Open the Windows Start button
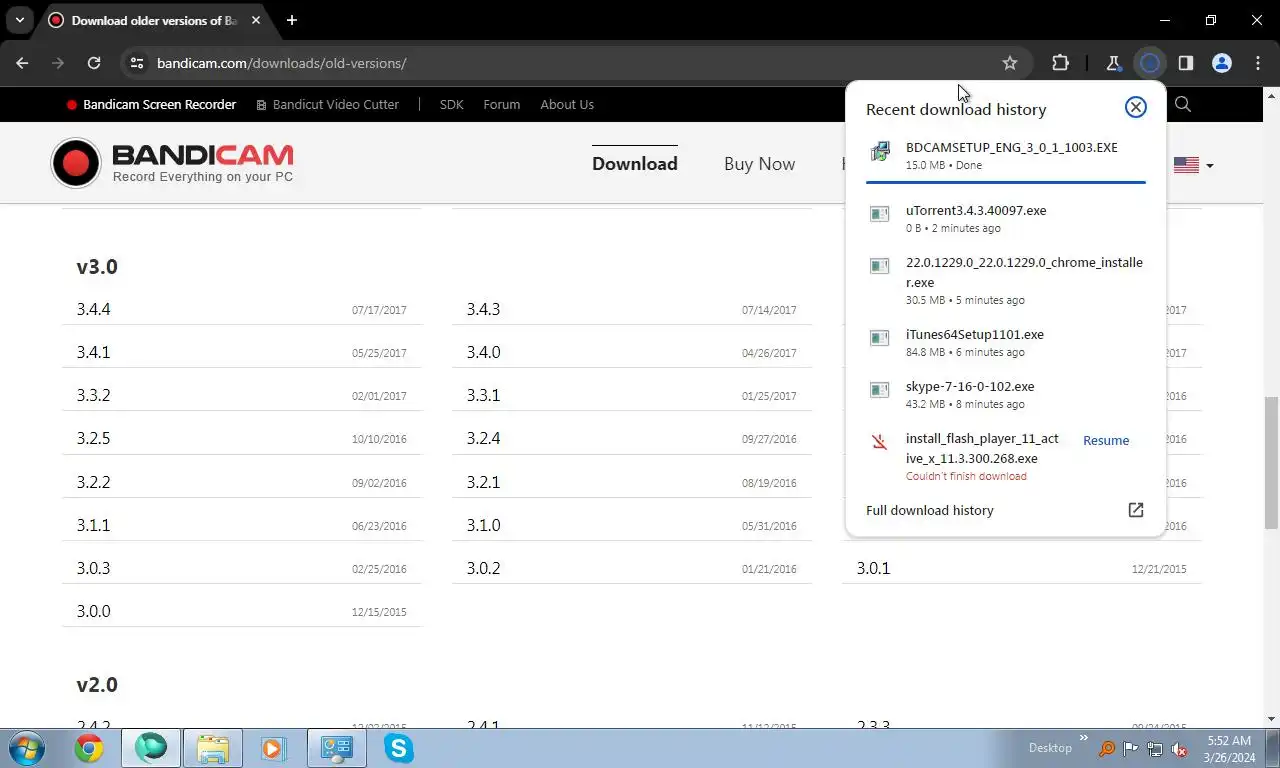 (x=25, y=748)
